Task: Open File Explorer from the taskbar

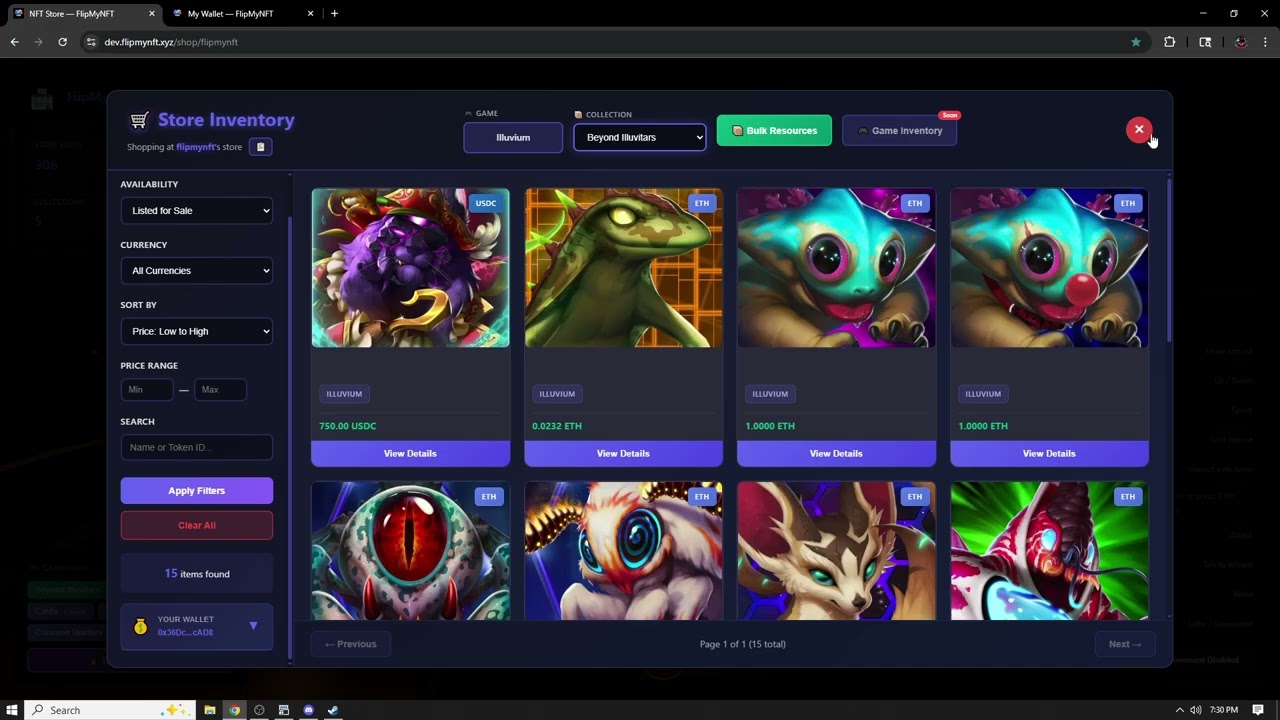Action: click(210, 710)
